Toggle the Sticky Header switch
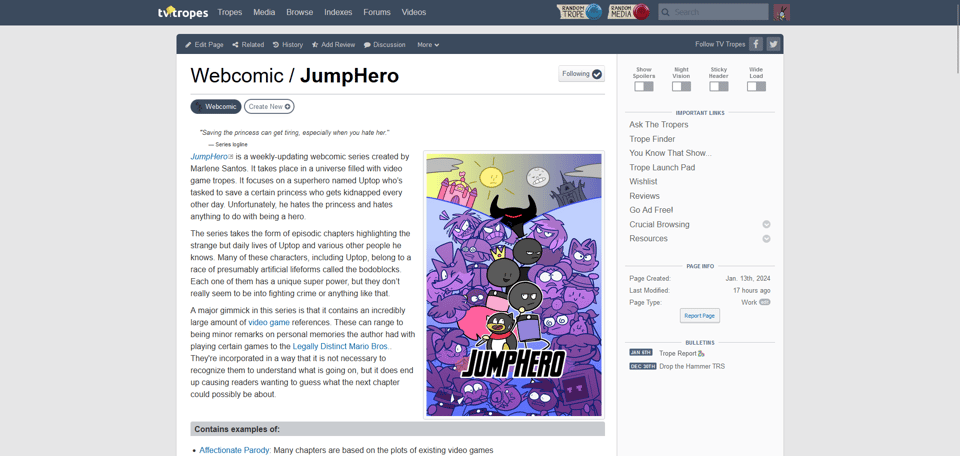Viewport: 960px width, 456px height. point(718,86)
